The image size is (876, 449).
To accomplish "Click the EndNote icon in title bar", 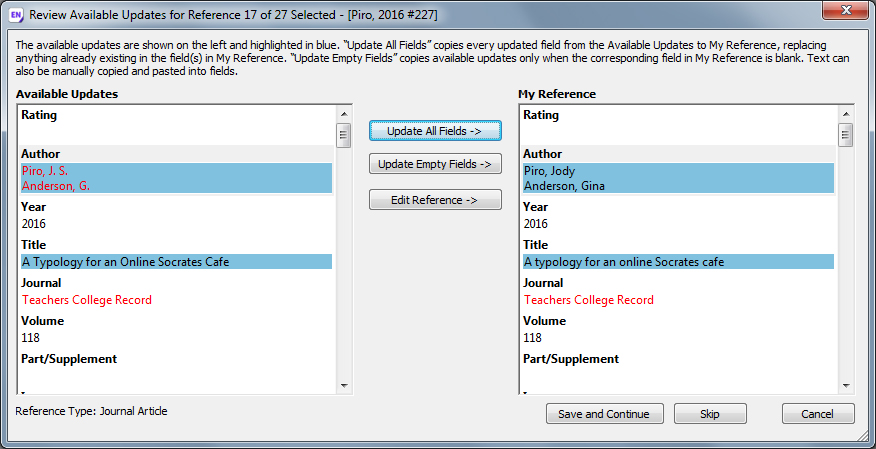I will click(x=16, y=15).
